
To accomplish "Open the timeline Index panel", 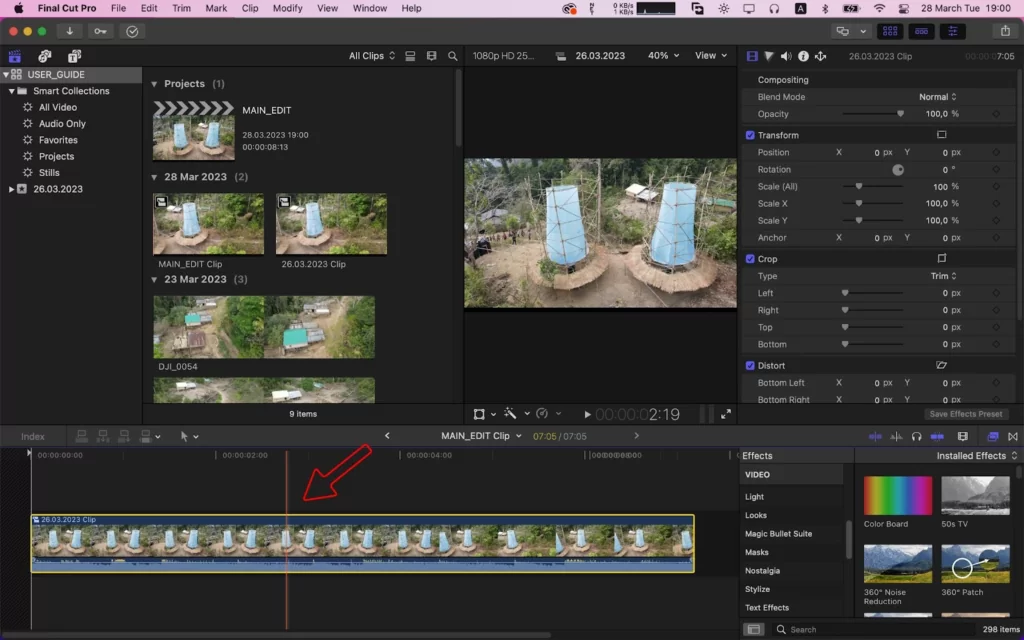I will 33,436.
